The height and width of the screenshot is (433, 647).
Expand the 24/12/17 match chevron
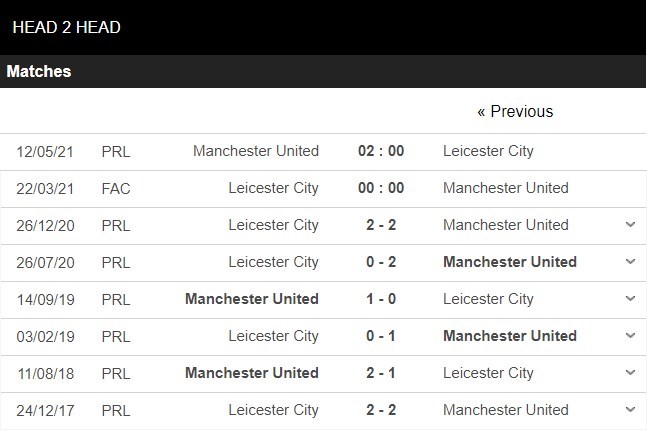[630, 410]
